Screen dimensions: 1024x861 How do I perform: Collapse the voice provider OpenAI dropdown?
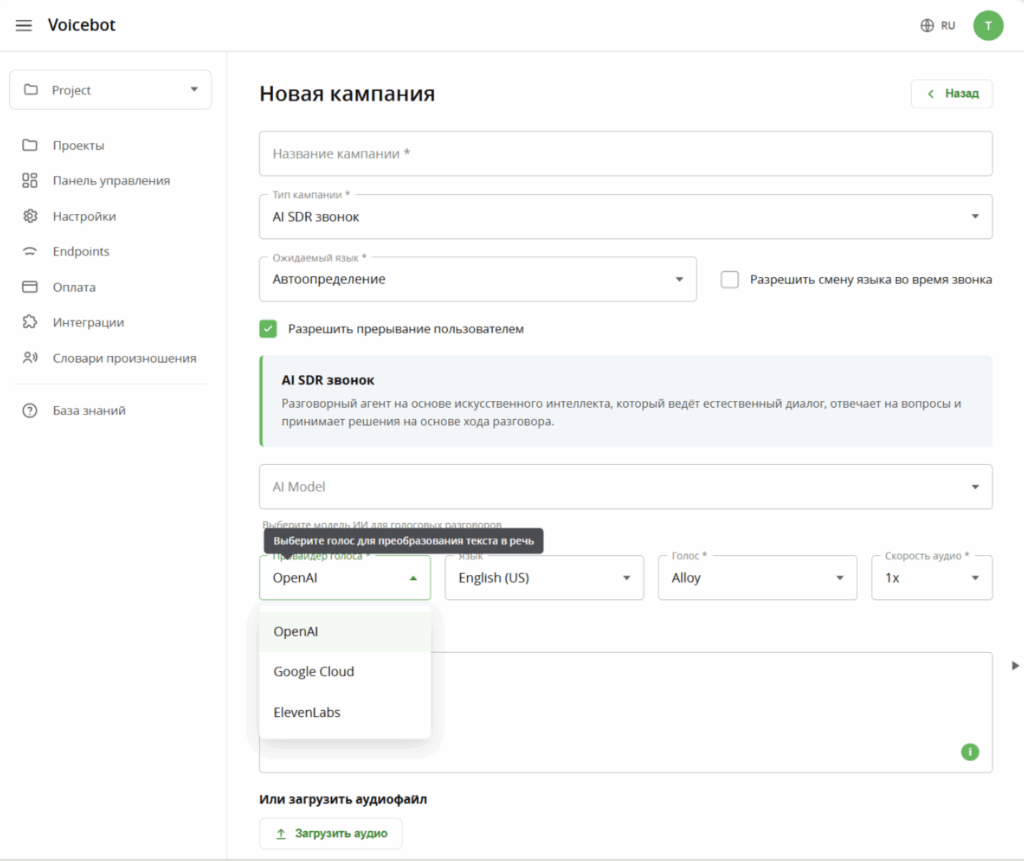[x=345, y=577]
